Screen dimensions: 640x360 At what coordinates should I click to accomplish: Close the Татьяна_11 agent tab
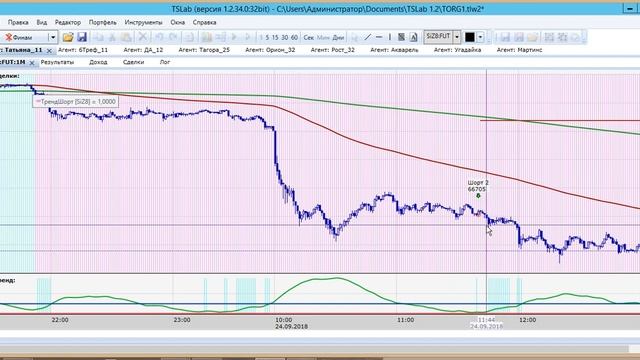pyautogui.click(x=49, y=51)
